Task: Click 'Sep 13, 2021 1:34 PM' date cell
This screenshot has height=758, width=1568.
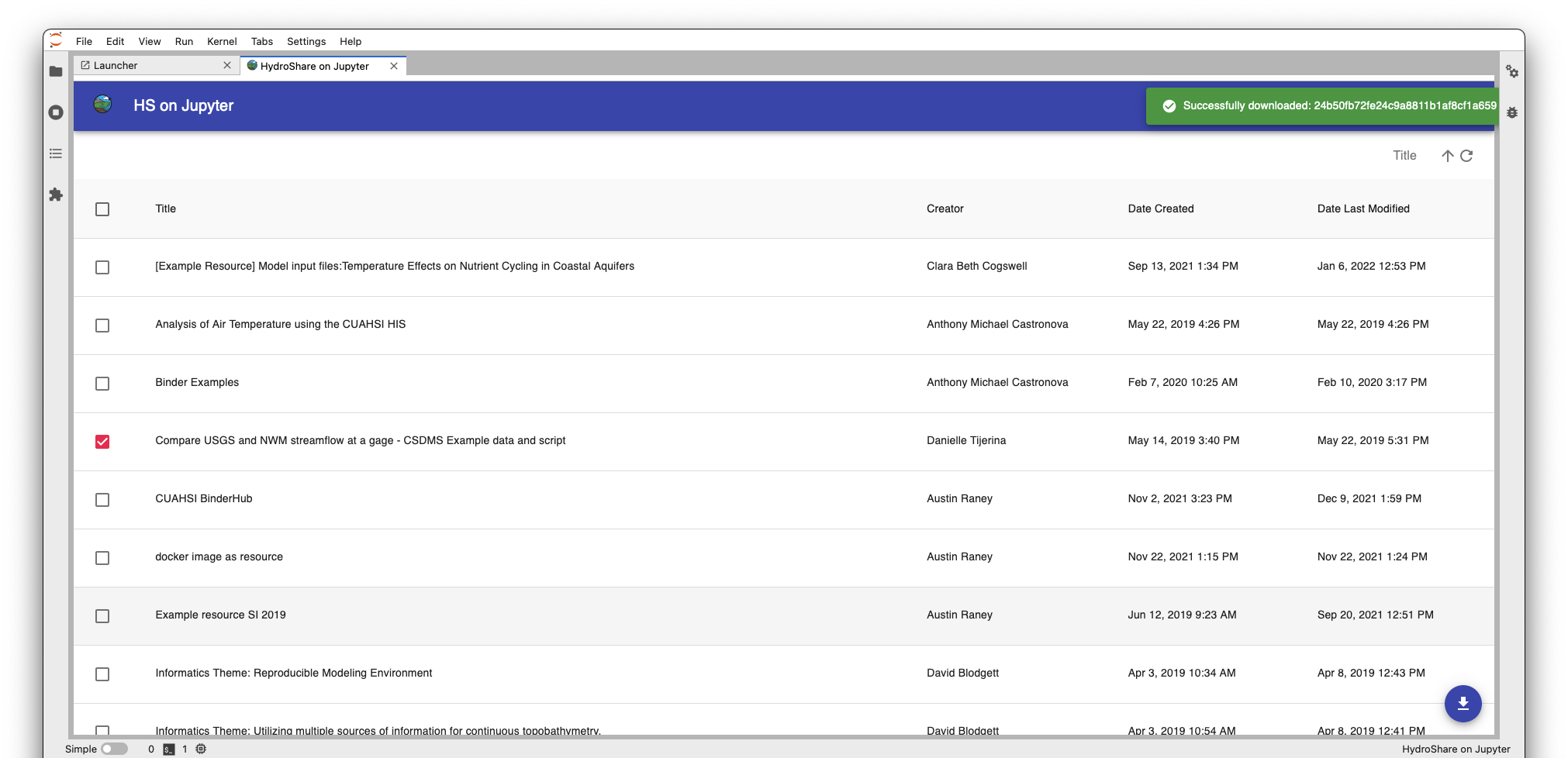Action: [1183, 266]
